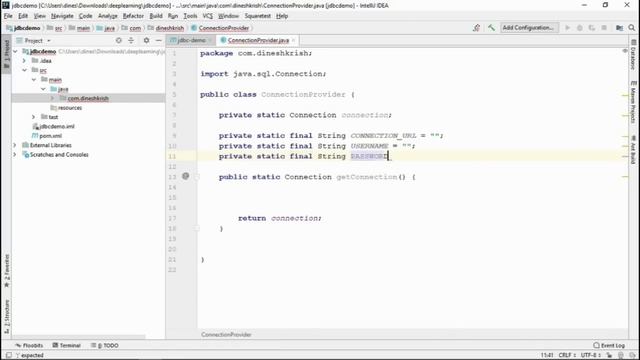This screenshot has width=640, height=360.
Task: Expand Scratches and Consoles node
Action: pos(15,155)
